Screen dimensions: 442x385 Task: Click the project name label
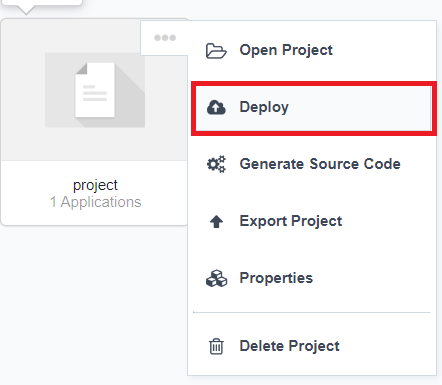(95, 185)
